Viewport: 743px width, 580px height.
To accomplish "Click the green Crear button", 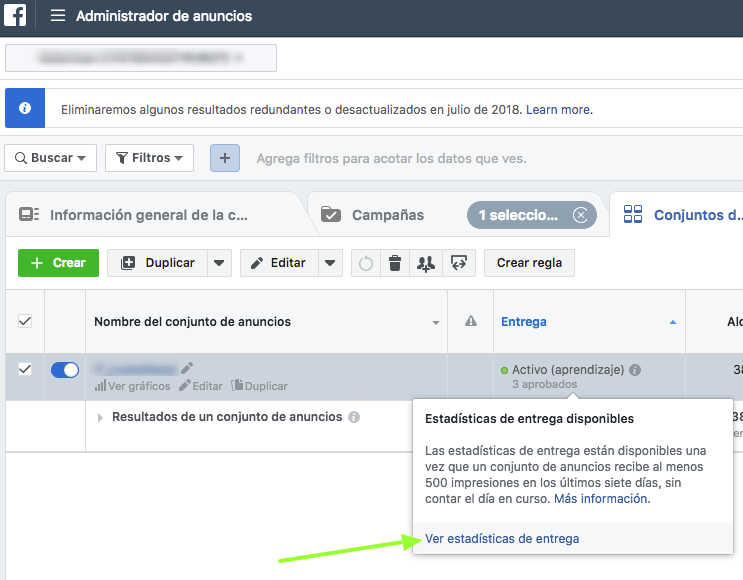I will pyautogui.click(x=58, y=263).
